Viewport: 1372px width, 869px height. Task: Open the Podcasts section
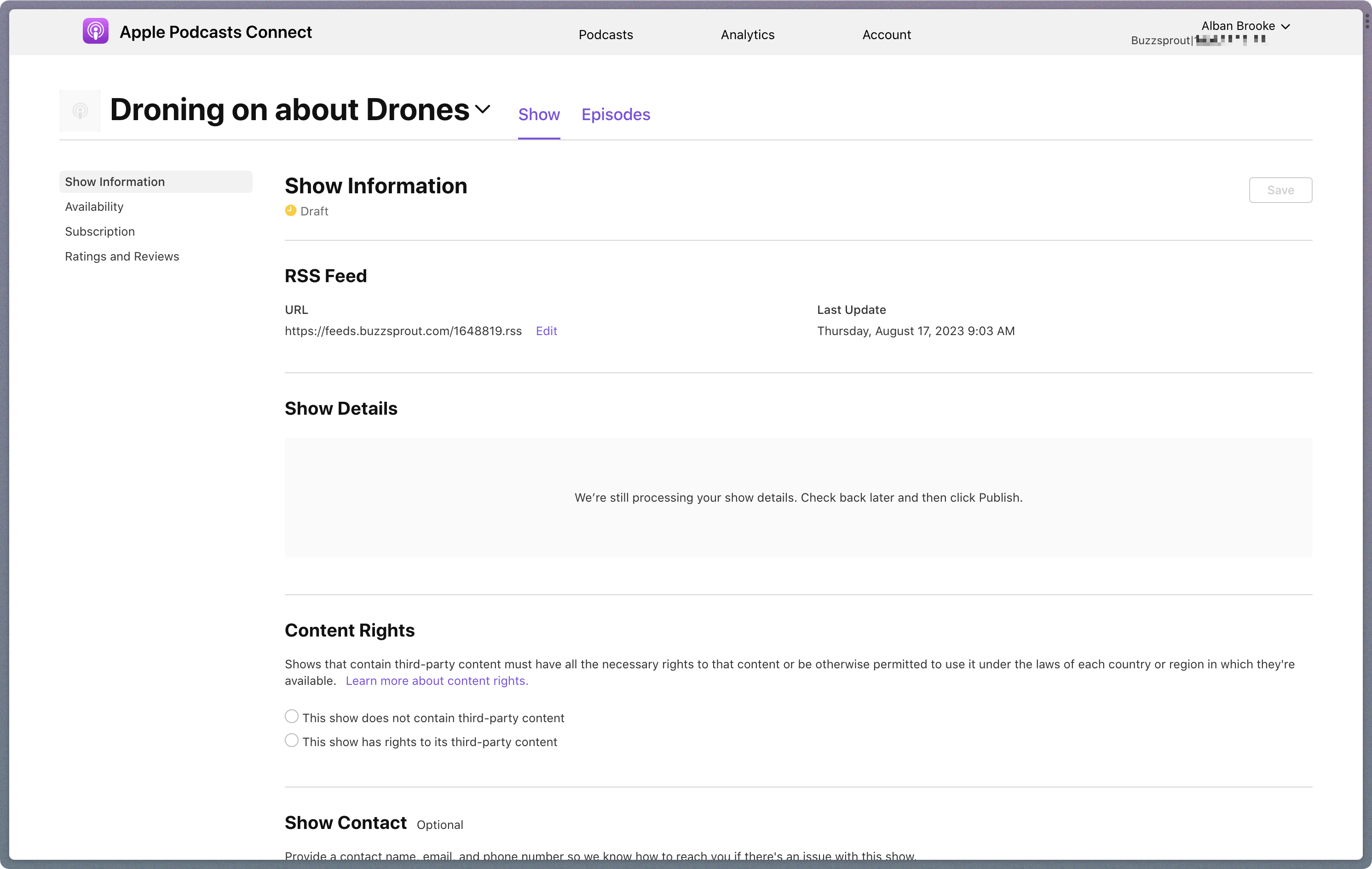605,35
